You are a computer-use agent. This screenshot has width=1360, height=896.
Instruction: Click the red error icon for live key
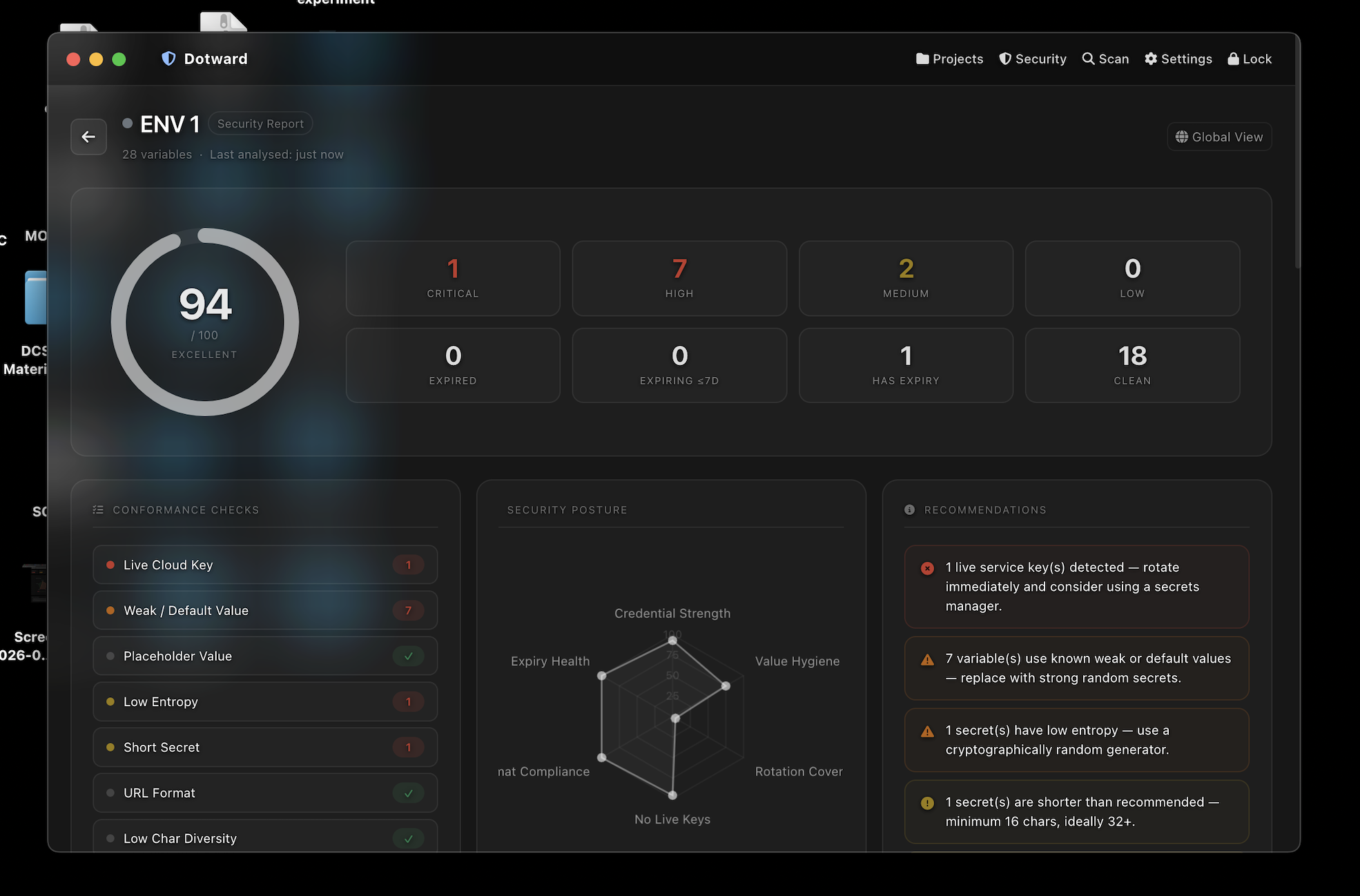pos(927,568)
